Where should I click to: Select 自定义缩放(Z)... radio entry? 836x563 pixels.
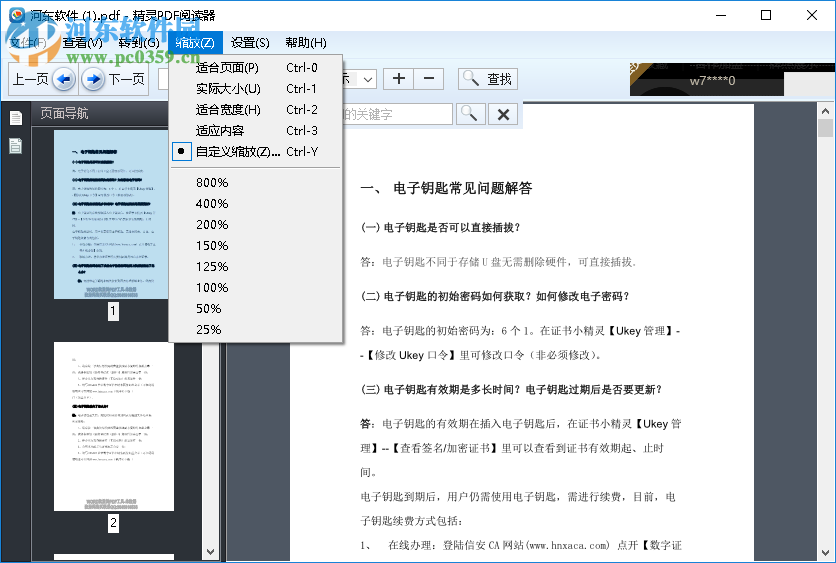(255, 151)
